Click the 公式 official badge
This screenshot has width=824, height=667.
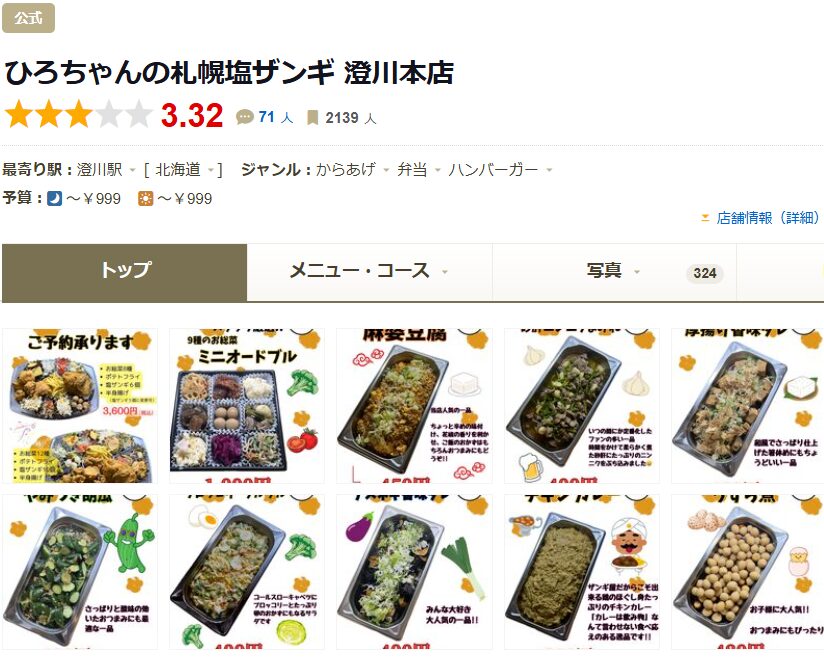(x=28, y=18)
